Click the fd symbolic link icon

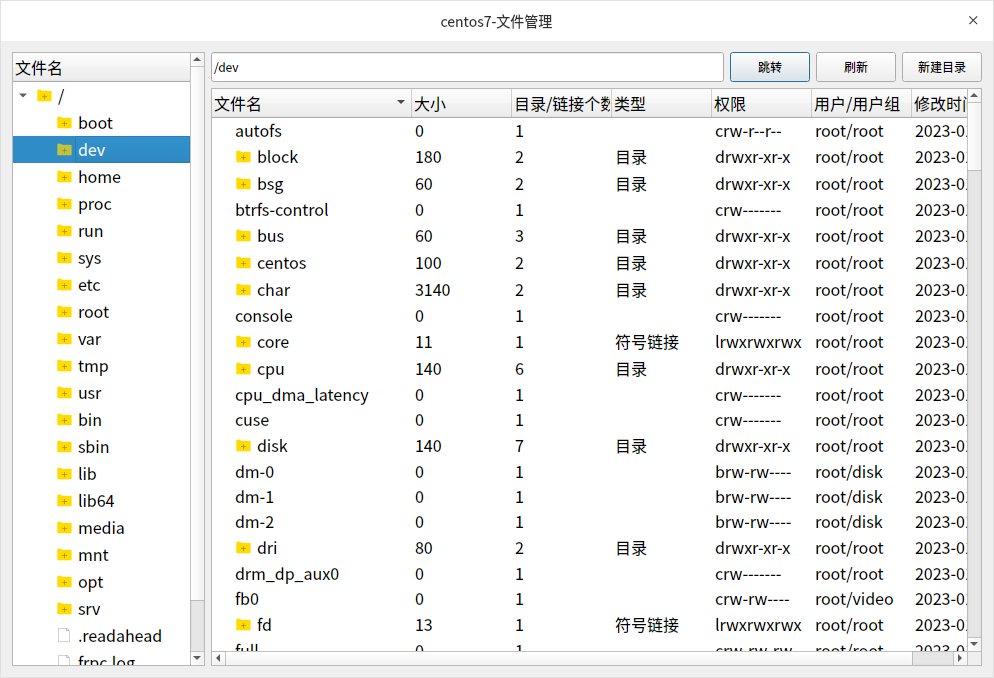(x=244, y=625)
